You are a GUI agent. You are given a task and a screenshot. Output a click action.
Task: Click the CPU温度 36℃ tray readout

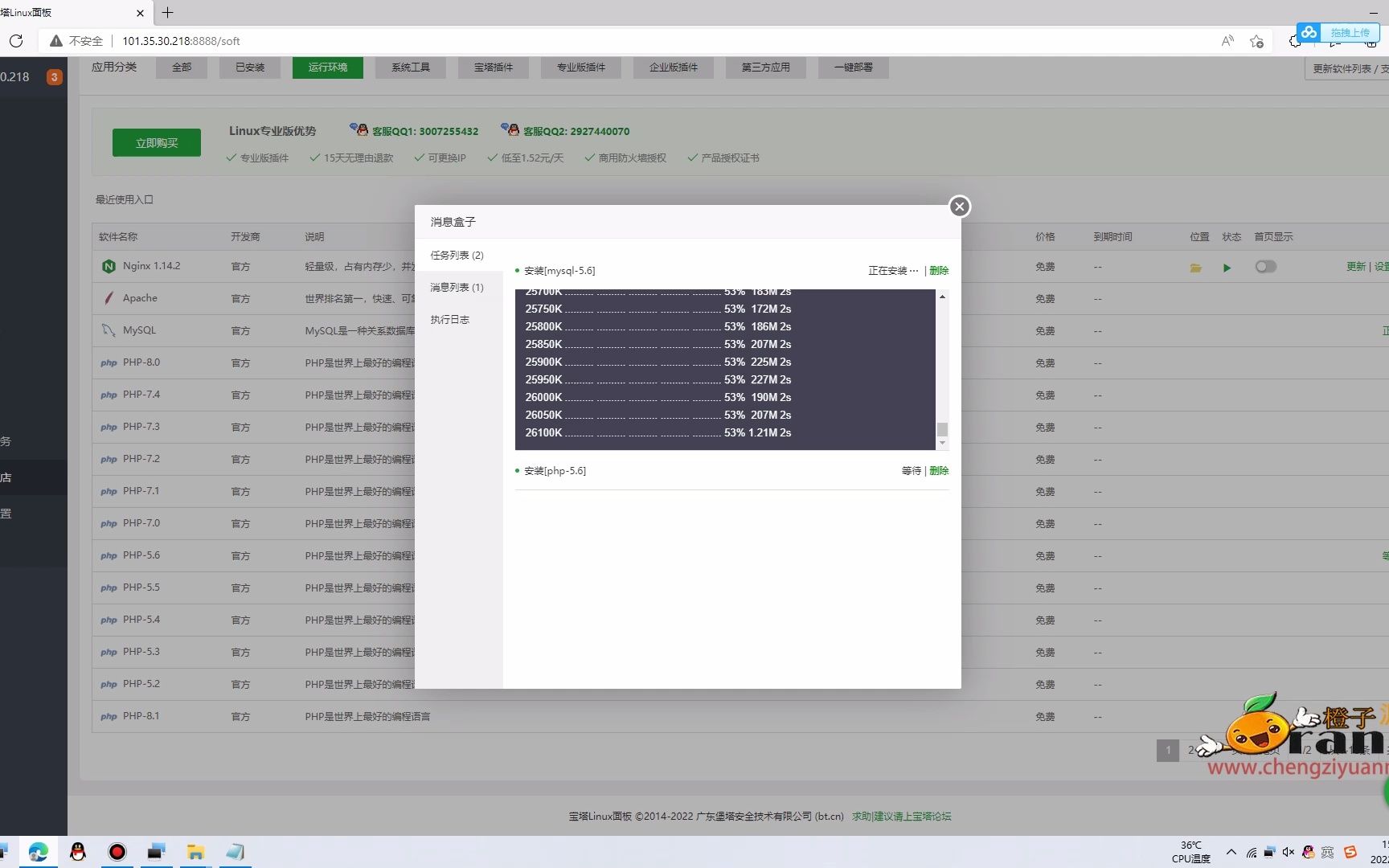pos(1190,852)
